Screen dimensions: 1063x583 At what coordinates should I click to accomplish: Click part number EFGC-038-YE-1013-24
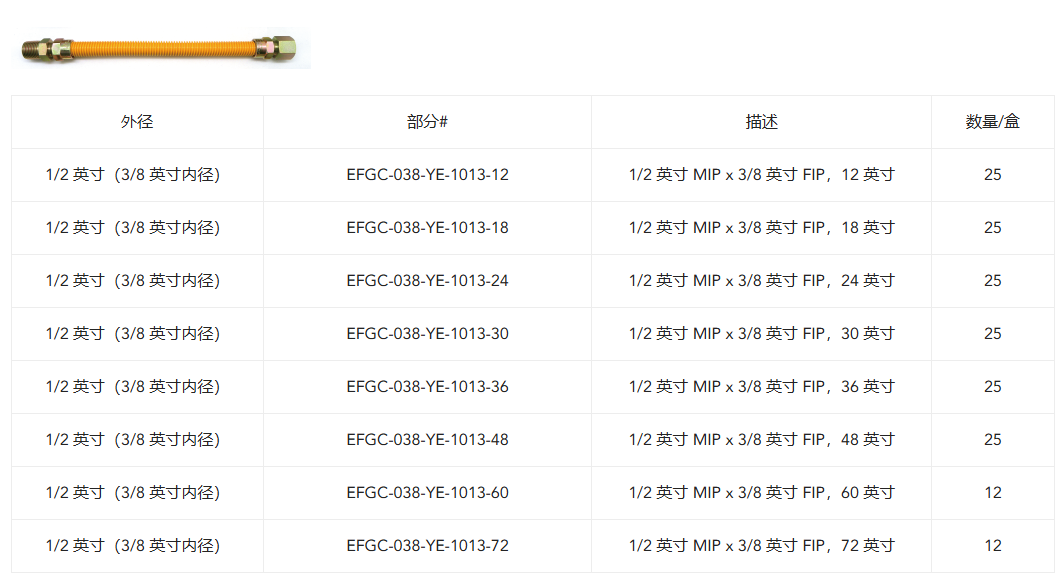point(427,281)
